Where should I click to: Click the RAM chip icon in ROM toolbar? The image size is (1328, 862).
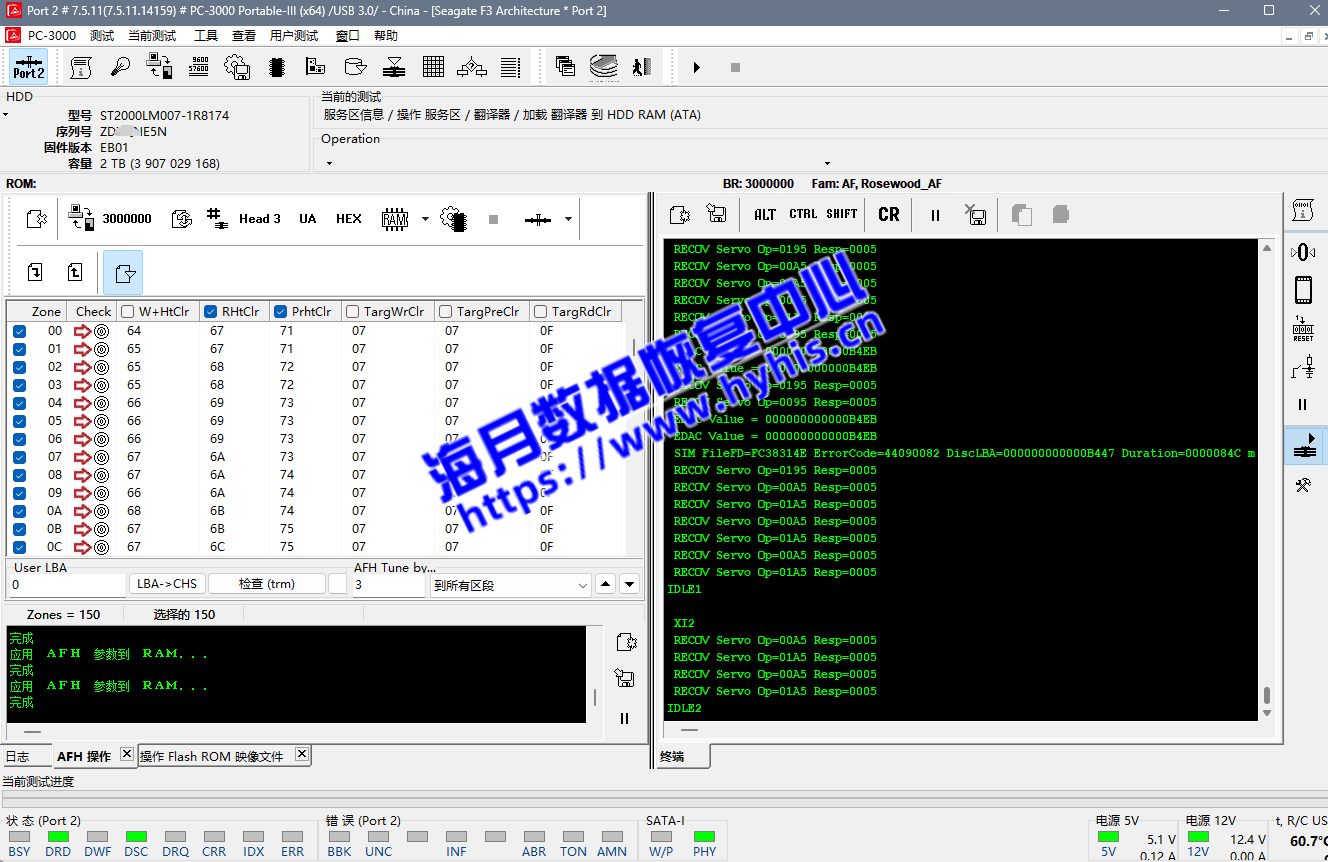click(x=395, y=219)
